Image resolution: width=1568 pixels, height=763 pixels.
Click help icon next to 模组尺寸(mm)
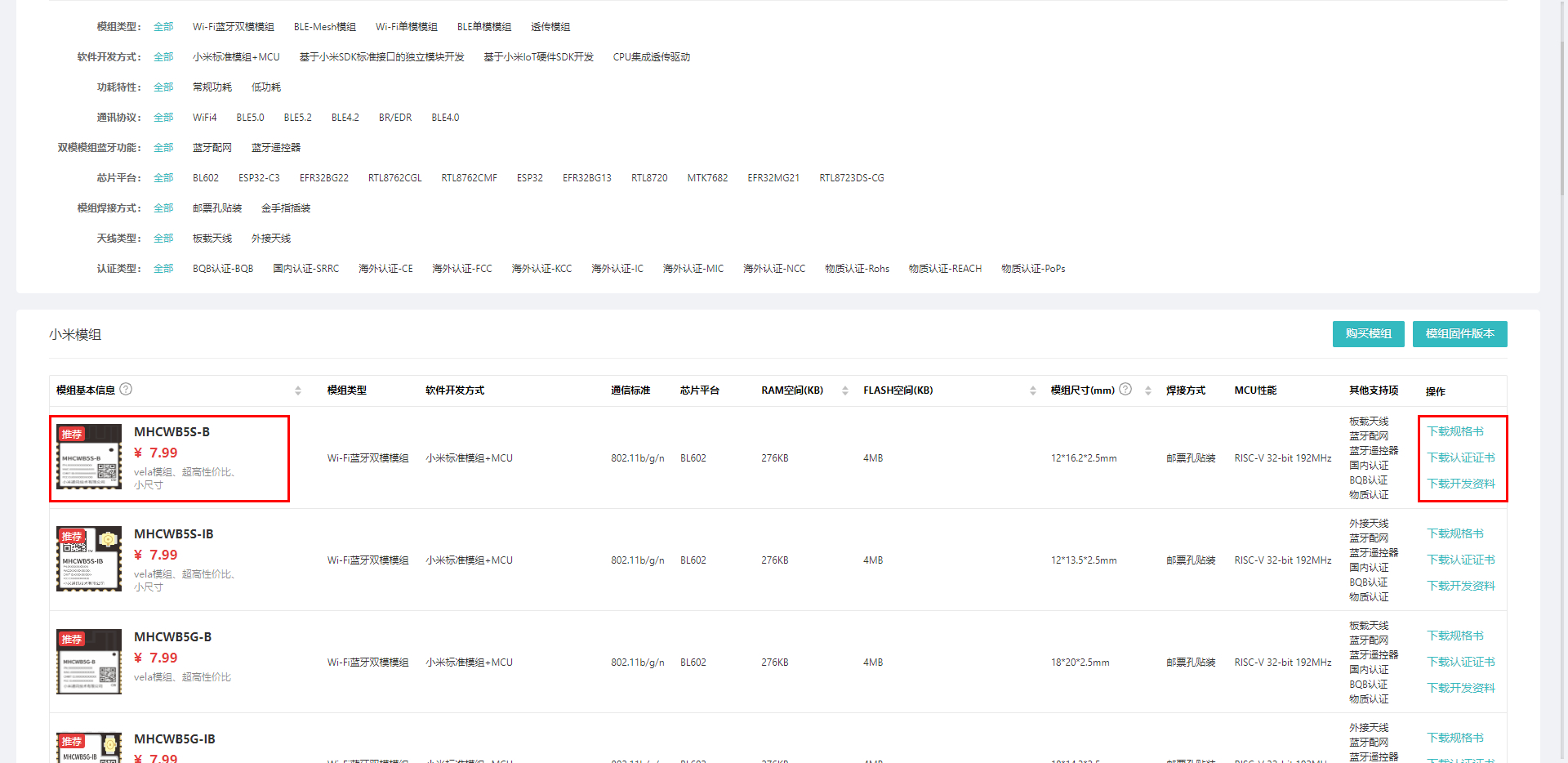[x=1125, y=390]
